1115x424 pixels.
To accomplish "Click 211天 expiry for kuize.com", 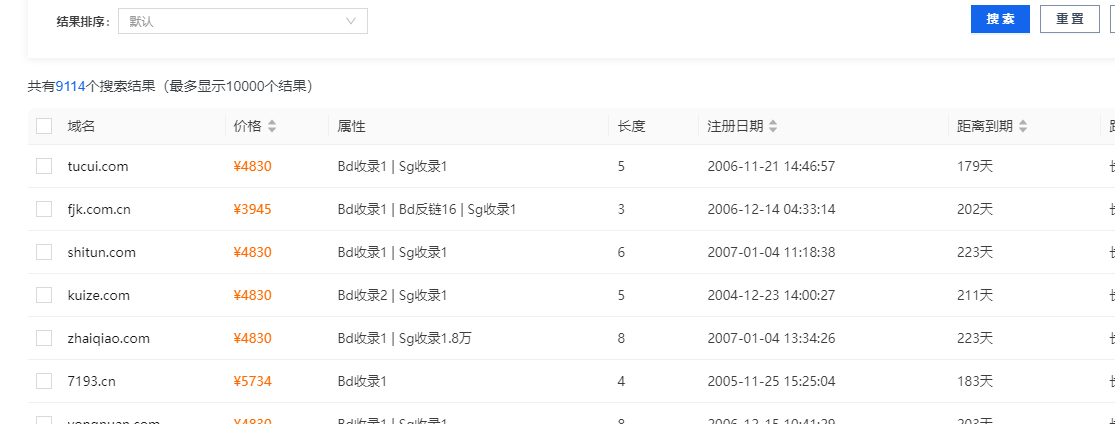I will 975,295.
